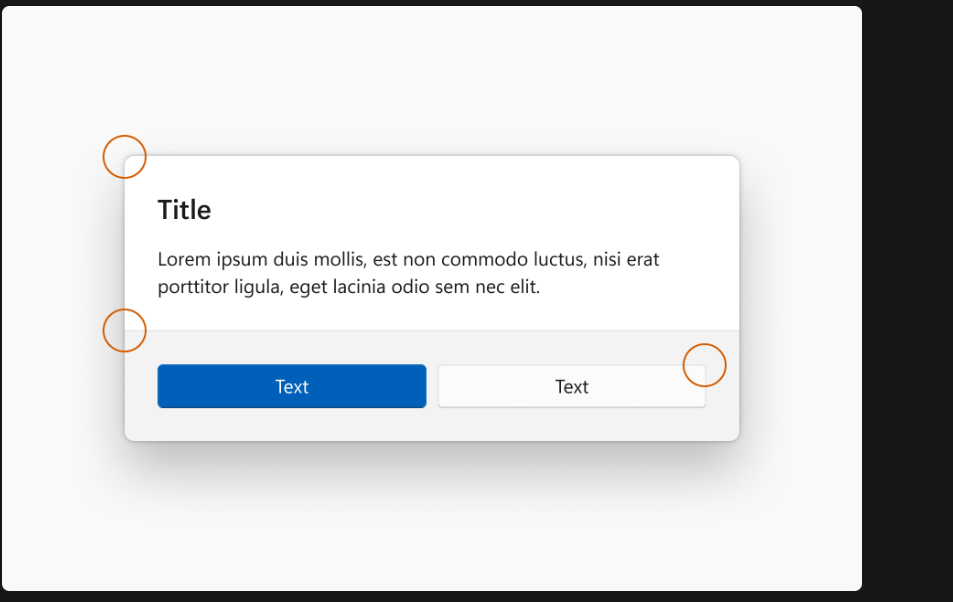This screenshot has width=953, height=602.
Task: Click the word "commodo" in the body text
Action: click(x=482, y=260)
